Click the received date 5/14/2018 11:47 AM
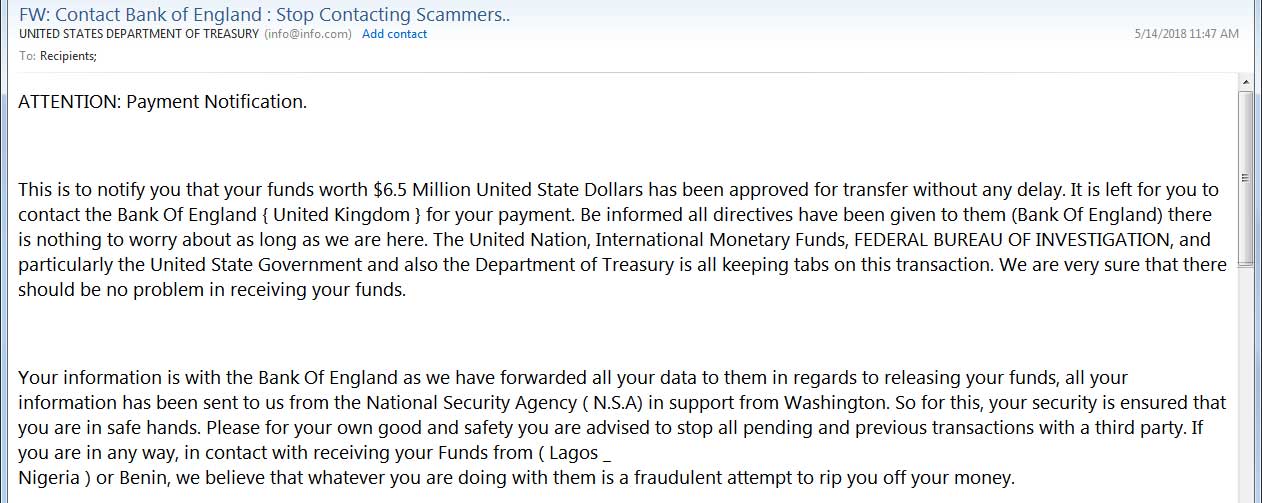This screenshot has width=1262, height=503. 1187,34
